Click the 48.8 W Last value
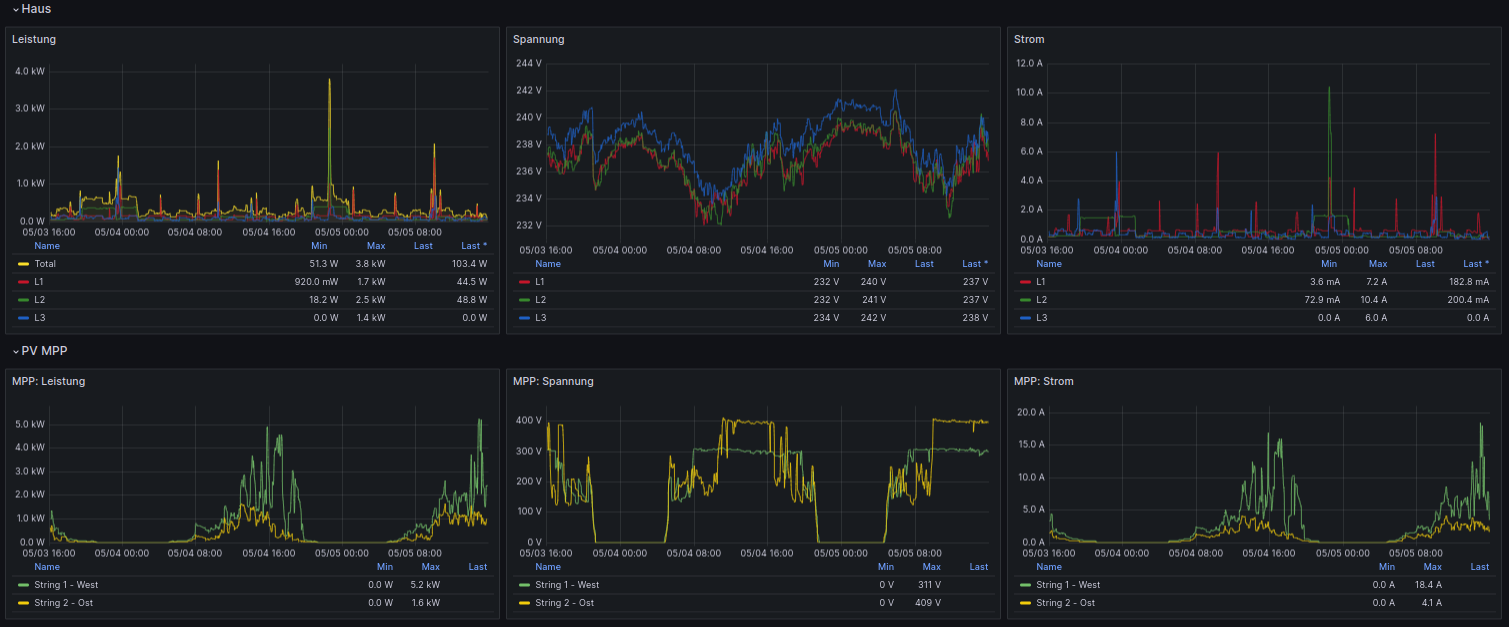The height and width of the screenshot is (627, 1509). click(471, 300)
